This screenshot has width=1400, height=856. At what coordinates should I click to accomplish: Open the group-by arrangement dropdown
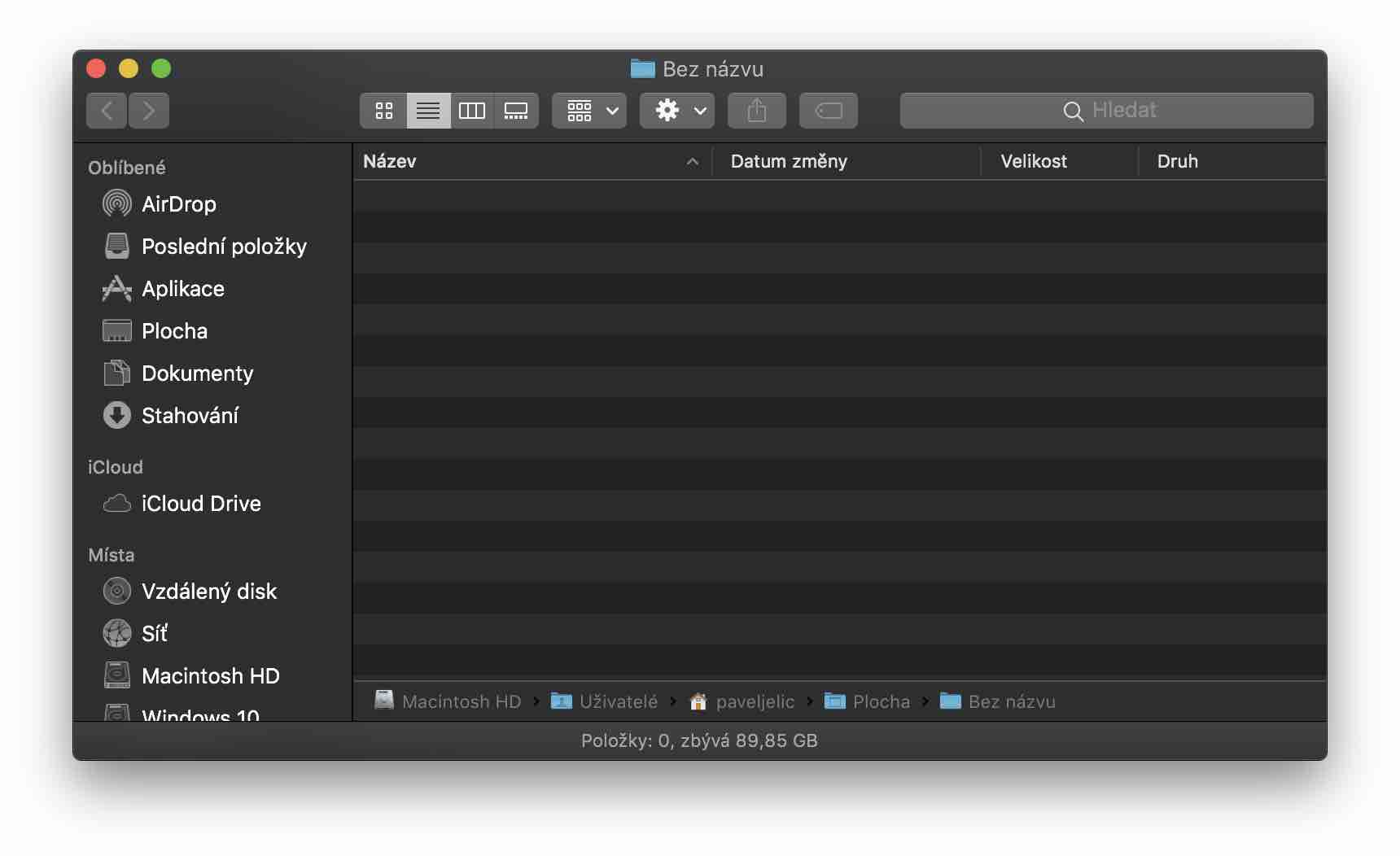(x=589, y=111)
